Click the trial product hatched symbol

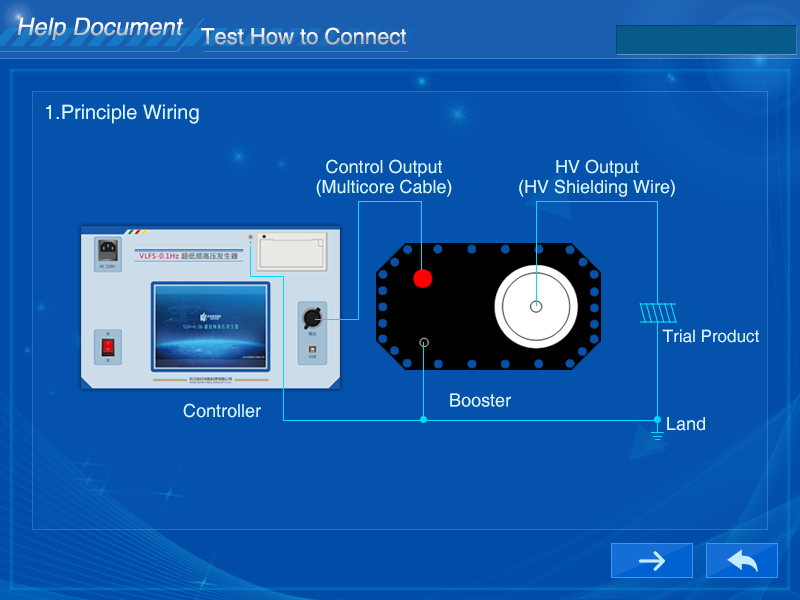point(658,313)
